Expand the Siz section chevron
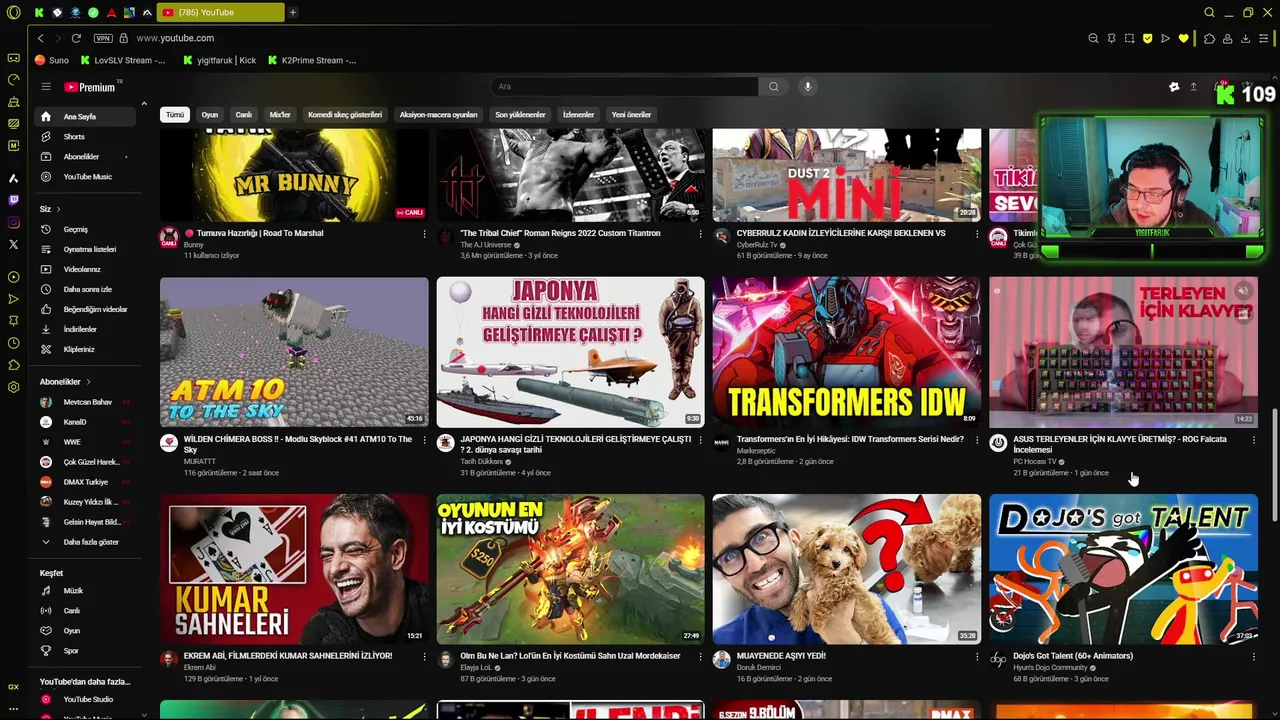 click(x=58, y=209)
